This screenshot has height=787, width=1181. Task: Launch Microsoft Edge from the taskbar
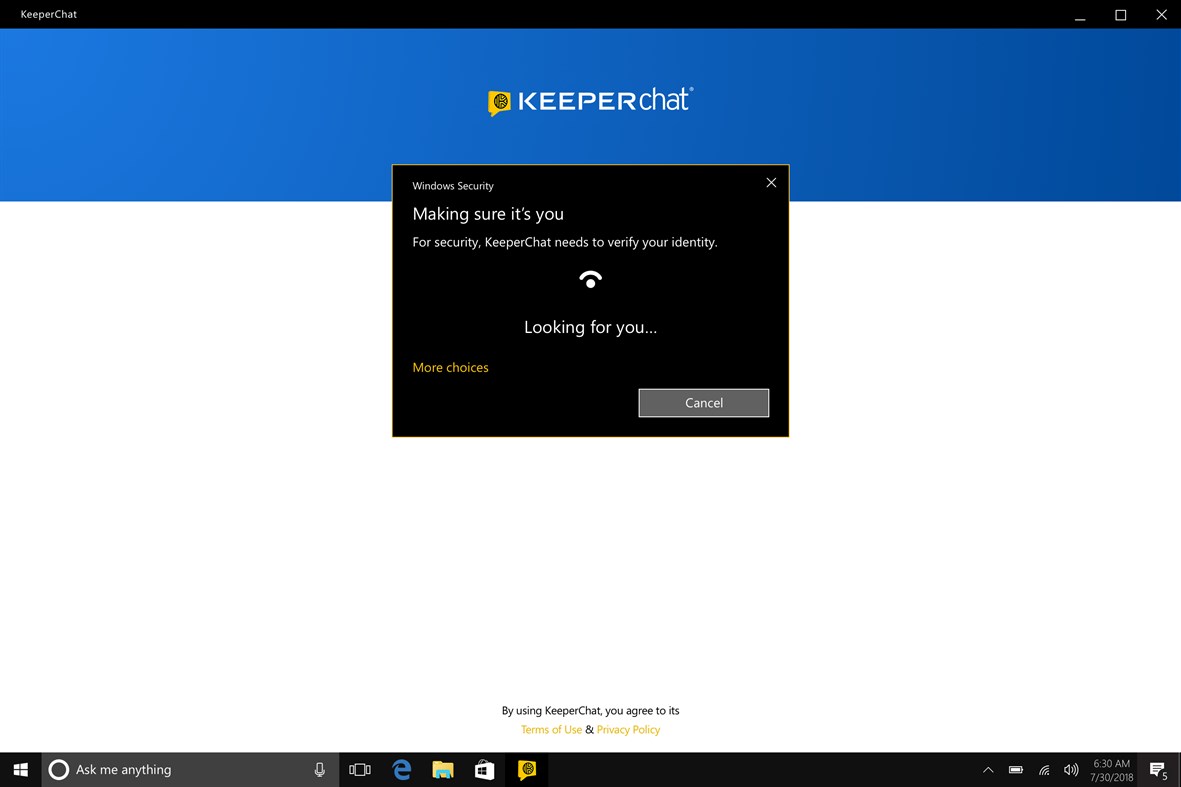[401, 770]
